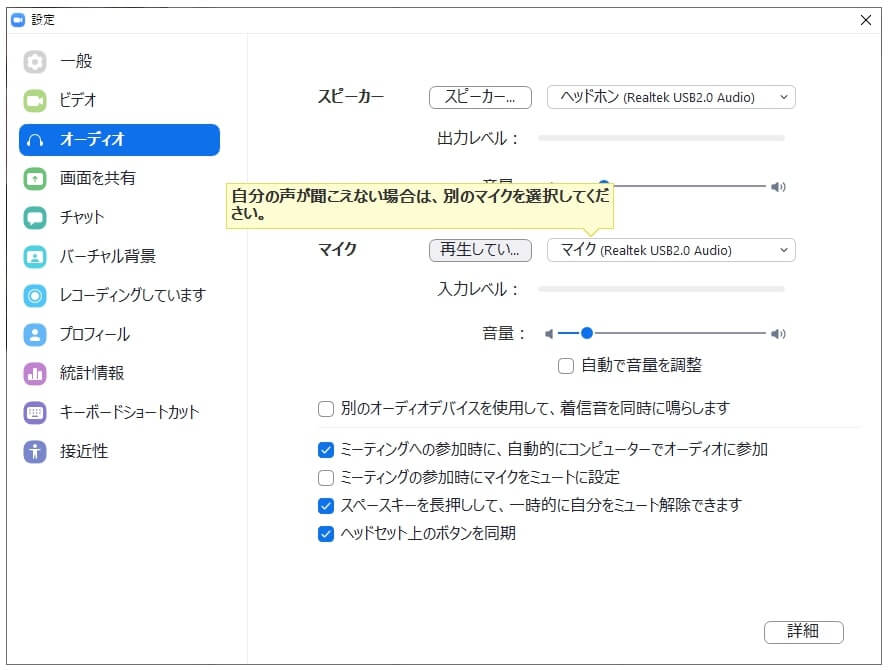
Task: Open バーチャル背景 settings
Action: 119,257
